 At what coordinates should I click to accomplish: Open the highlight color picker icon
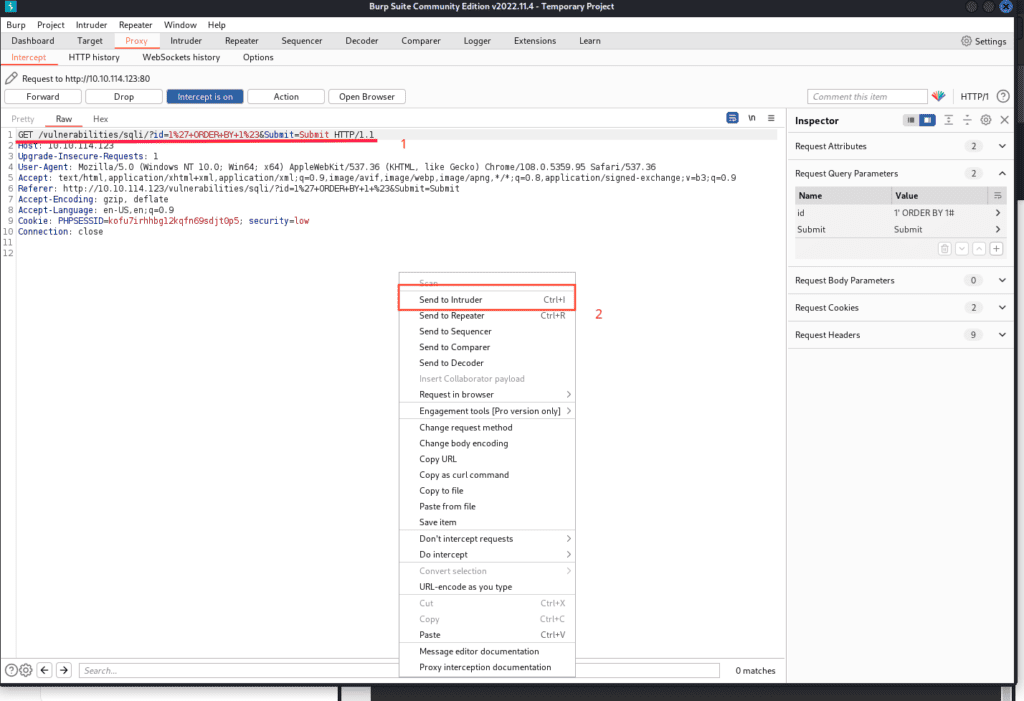[x=938, y=96]
